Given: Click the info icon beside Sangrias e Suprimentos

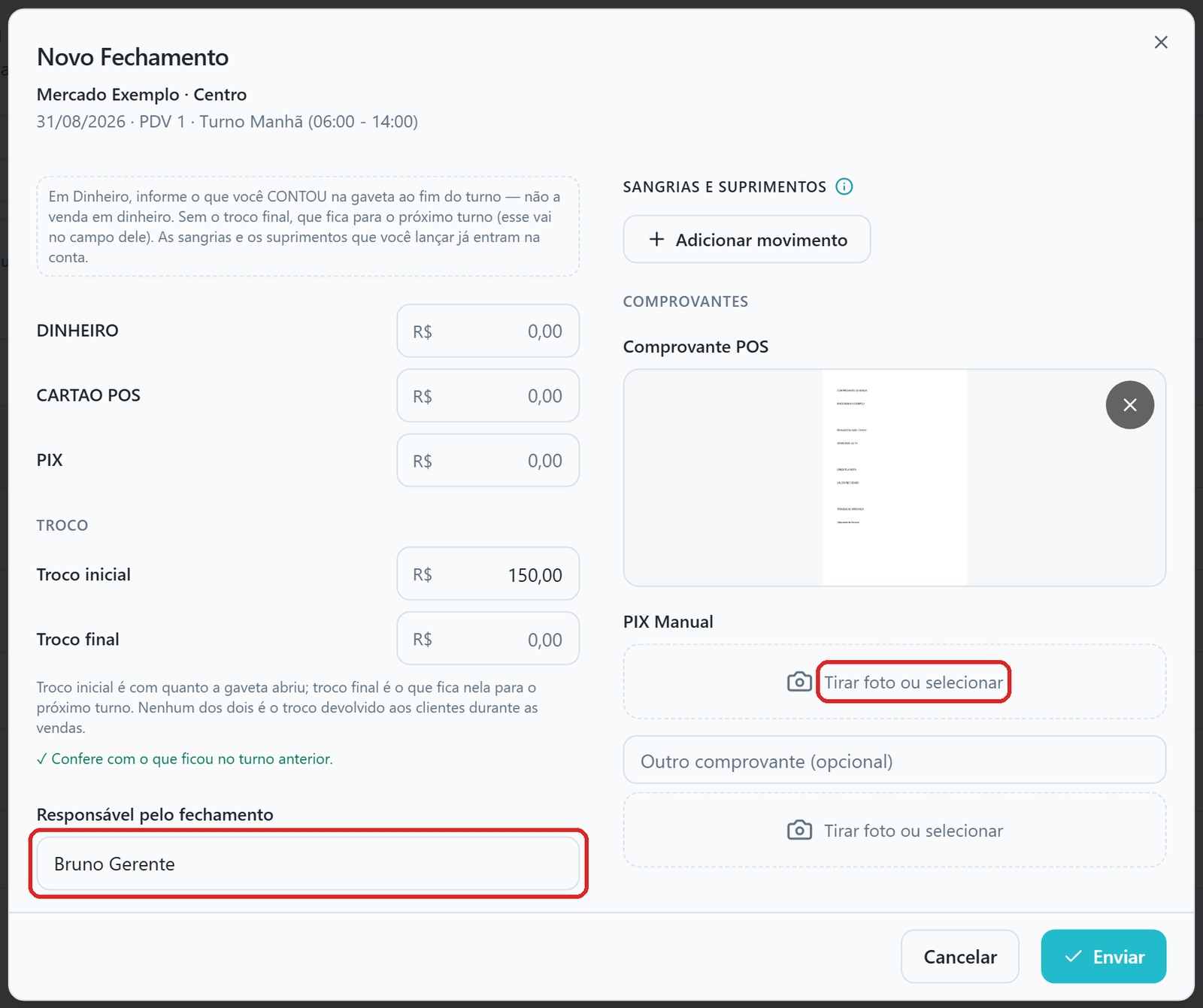Looking at the screenshot, I should click(844, 186).
